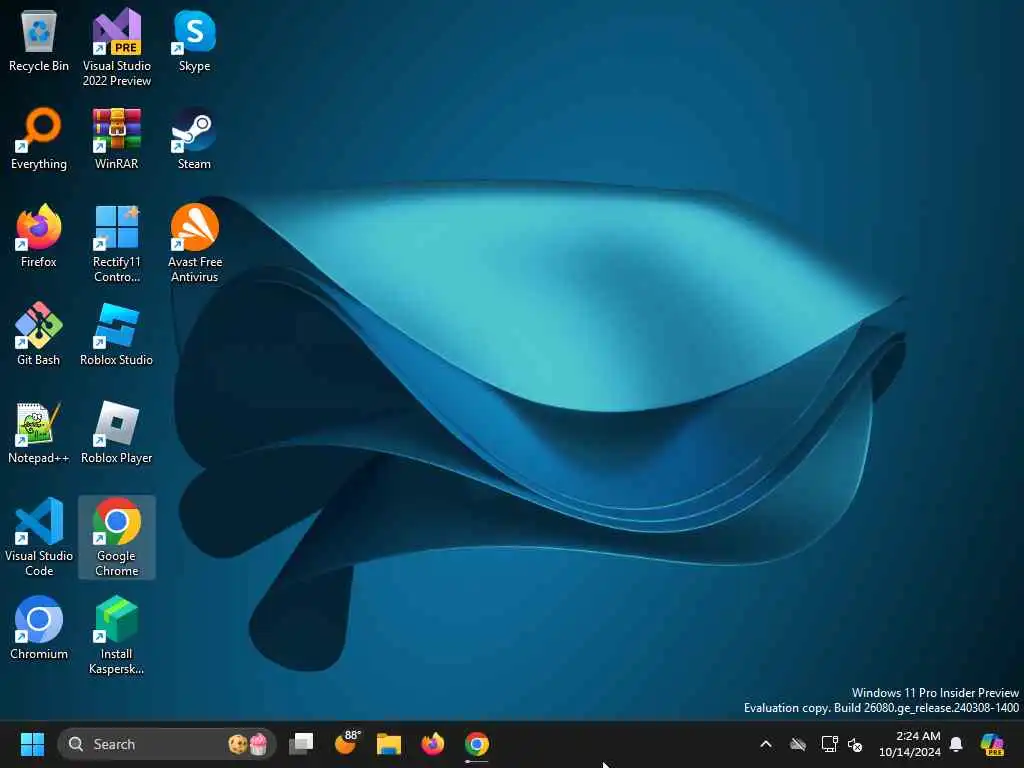This screenshot has height=768, width=1024.
Task: Click the Roblox Player shortcut
Action: coord(116,432)
